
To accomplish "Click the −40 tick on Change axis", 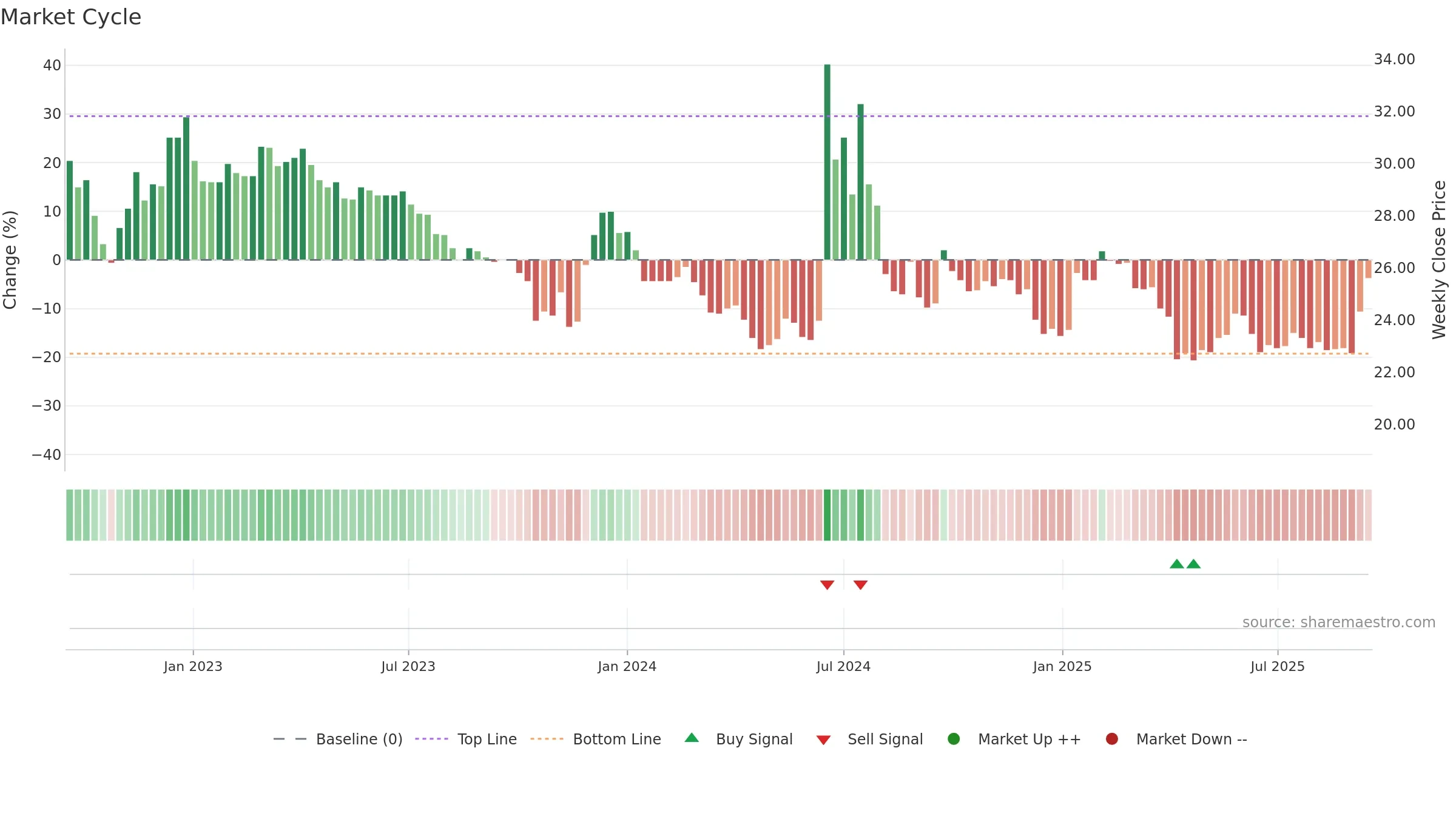I will [x=47, y=455].
